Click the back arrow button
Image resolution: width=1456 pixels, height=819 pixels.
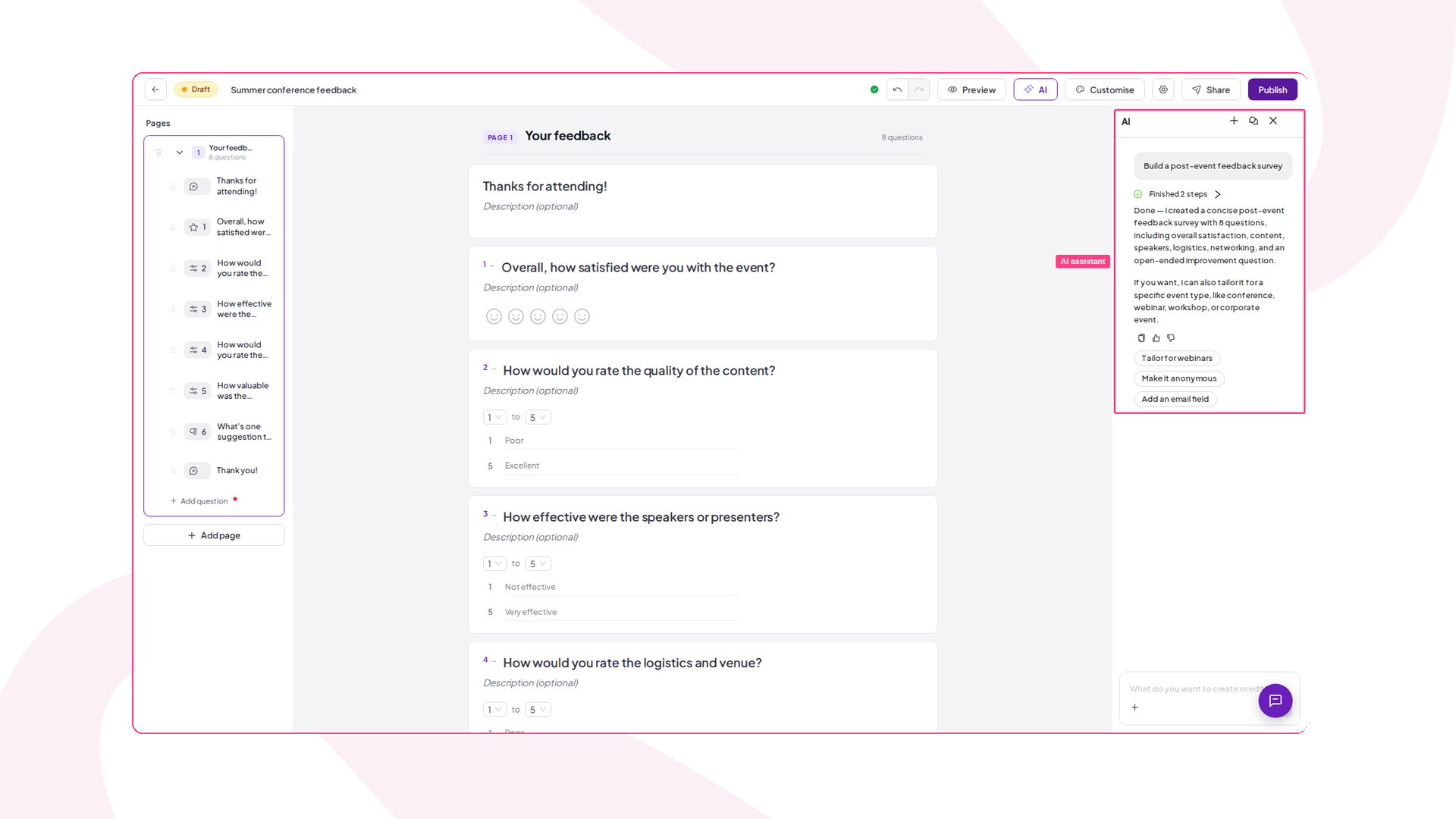pos(155,89)
